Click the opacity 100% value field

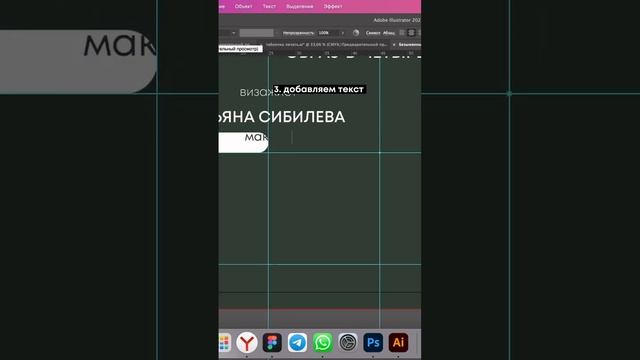click(x=328, y=33)
